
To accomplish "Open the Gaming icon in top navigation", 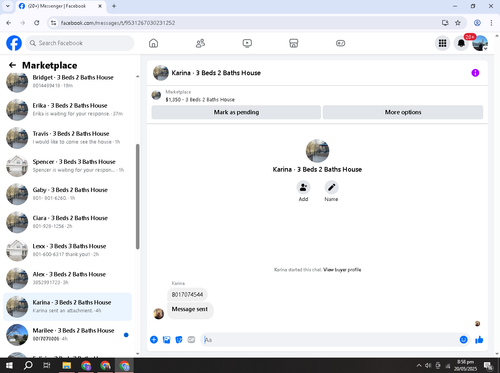I will point(340,43).
